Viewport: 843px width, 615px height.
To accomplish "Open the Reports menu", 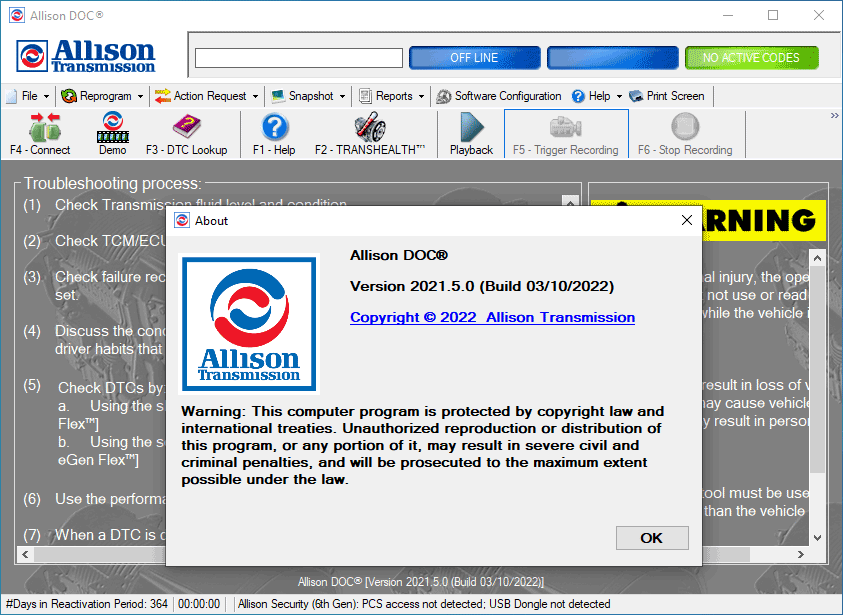I will point(392,96).
